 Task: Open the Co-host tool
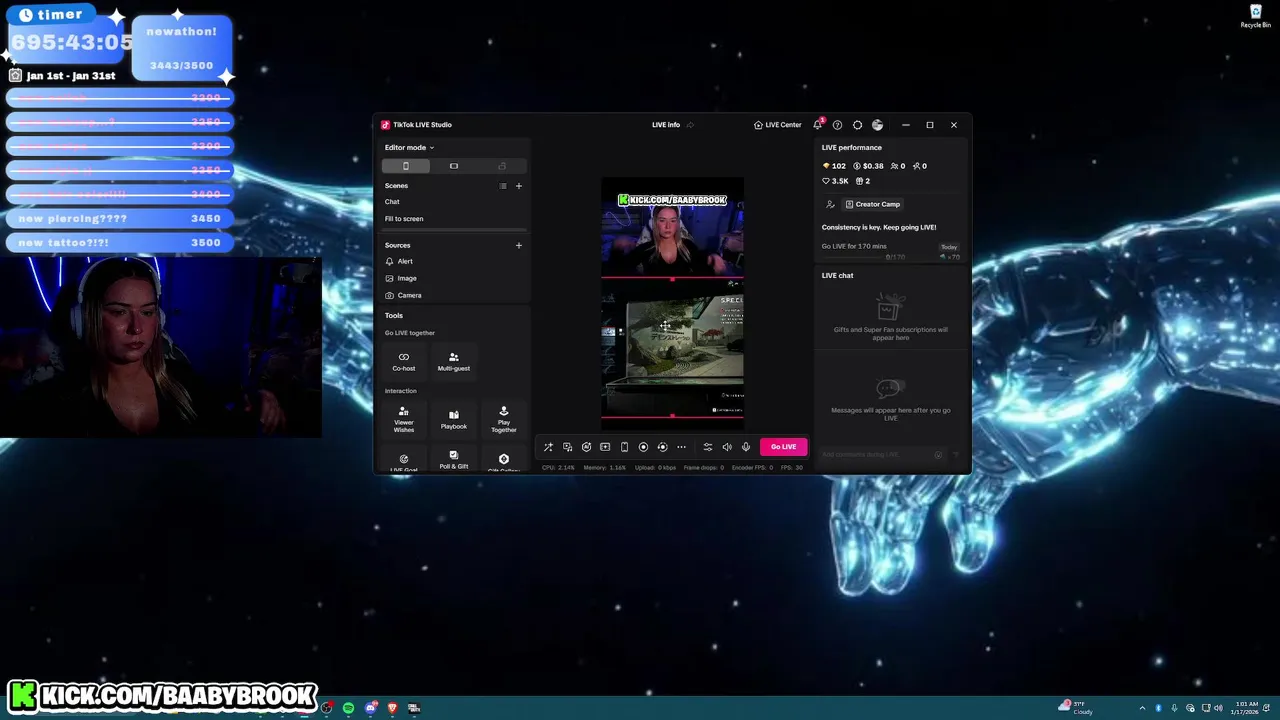click(404, 361)
